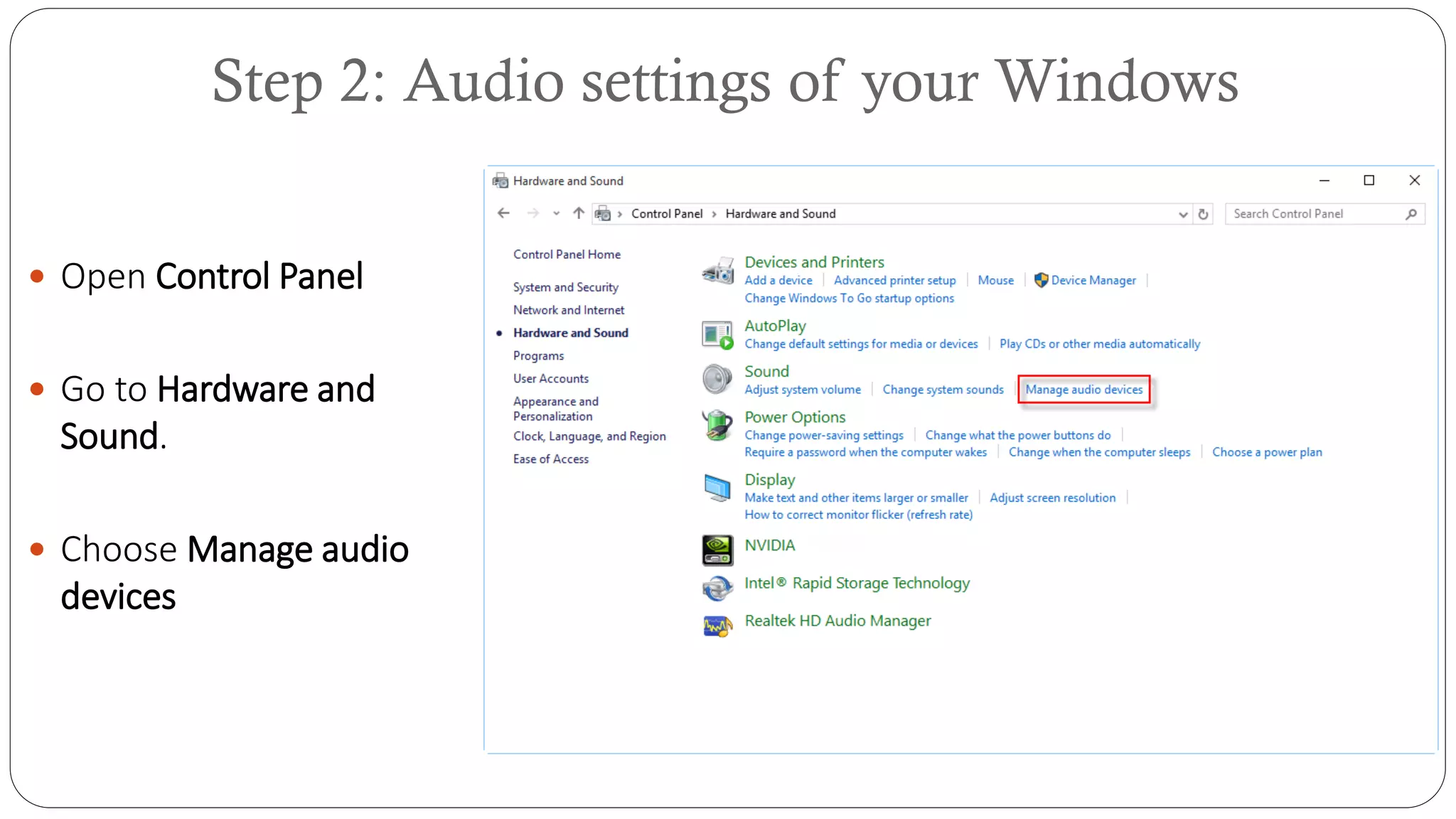Viewport: 1456px width, 819px height.
Task: Refresh the Control Panel view
Action: [x=1203, y=214]
